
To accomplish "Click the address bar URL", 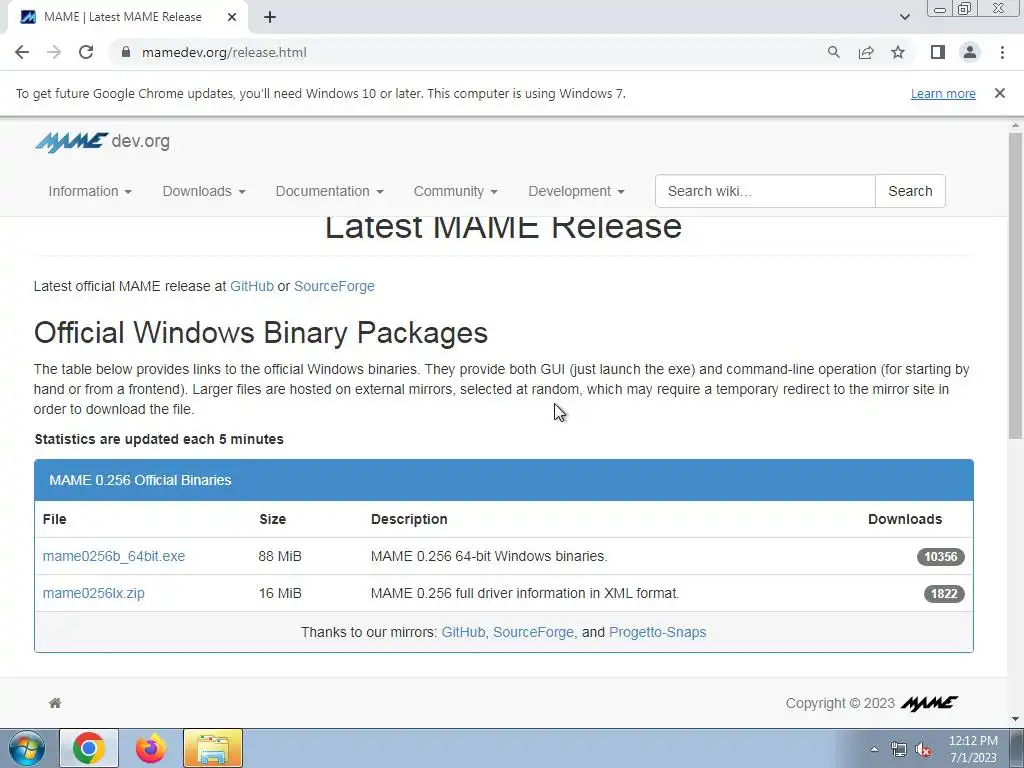I will [x=224, y=52].
